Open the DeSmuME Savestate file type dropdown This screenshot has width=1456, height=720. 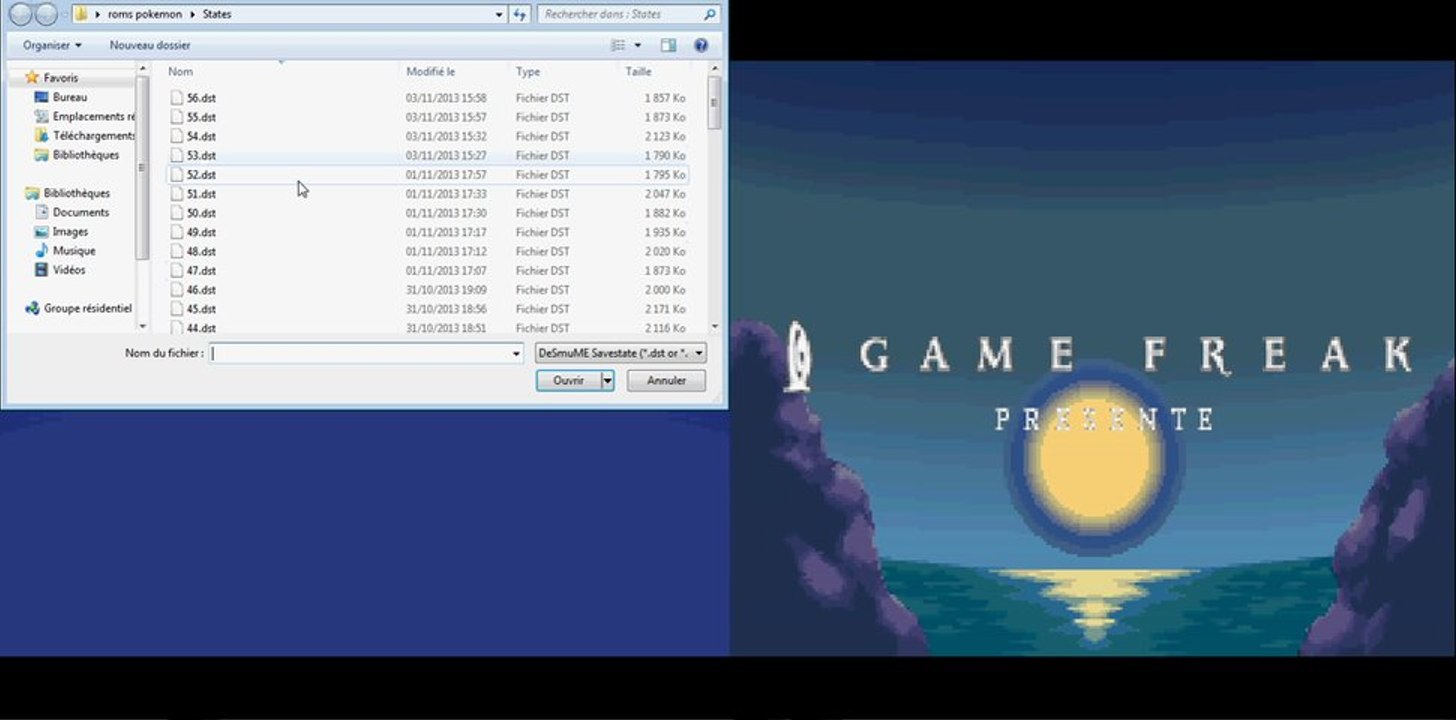698,353
